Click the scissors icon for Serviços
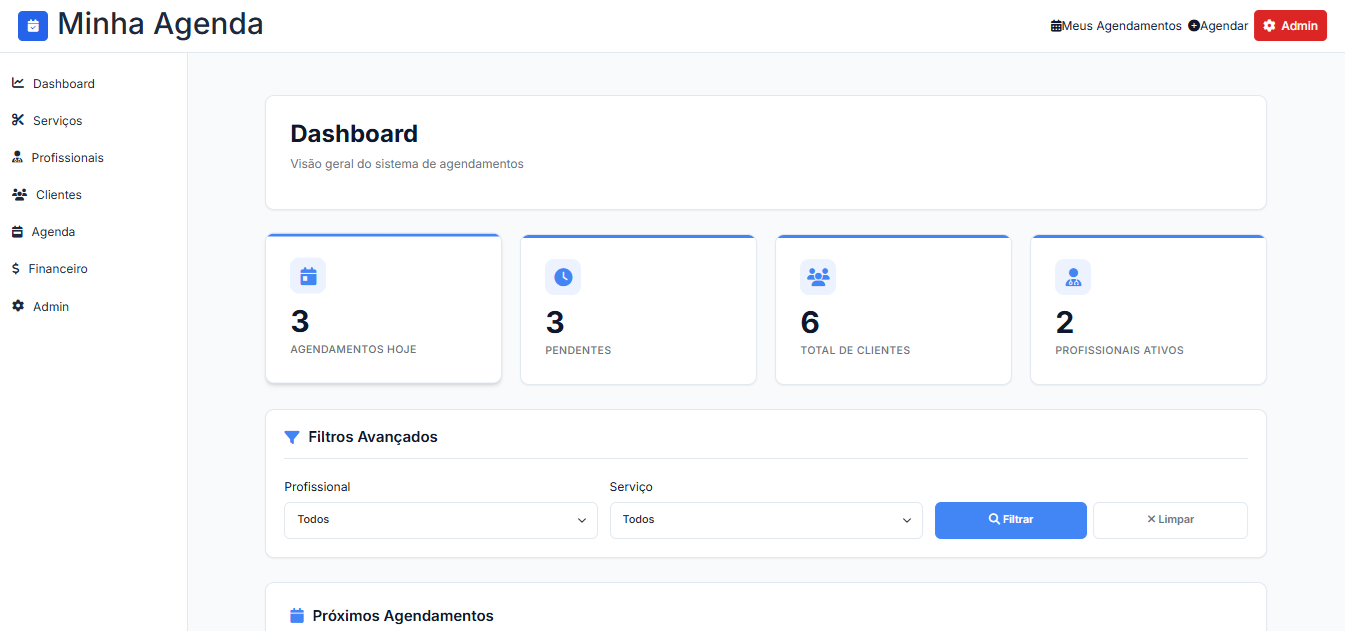Screen dimensions: 1345x631 click(x=17, y=120)
